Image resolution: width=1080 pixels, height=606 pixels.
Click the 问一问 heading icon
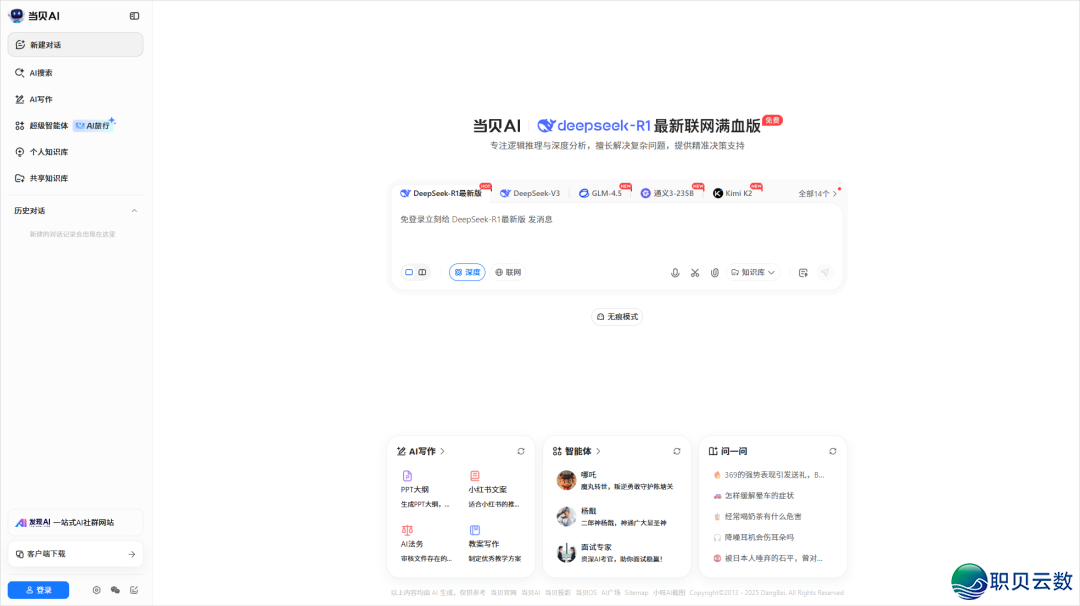(x=713, y=452)
